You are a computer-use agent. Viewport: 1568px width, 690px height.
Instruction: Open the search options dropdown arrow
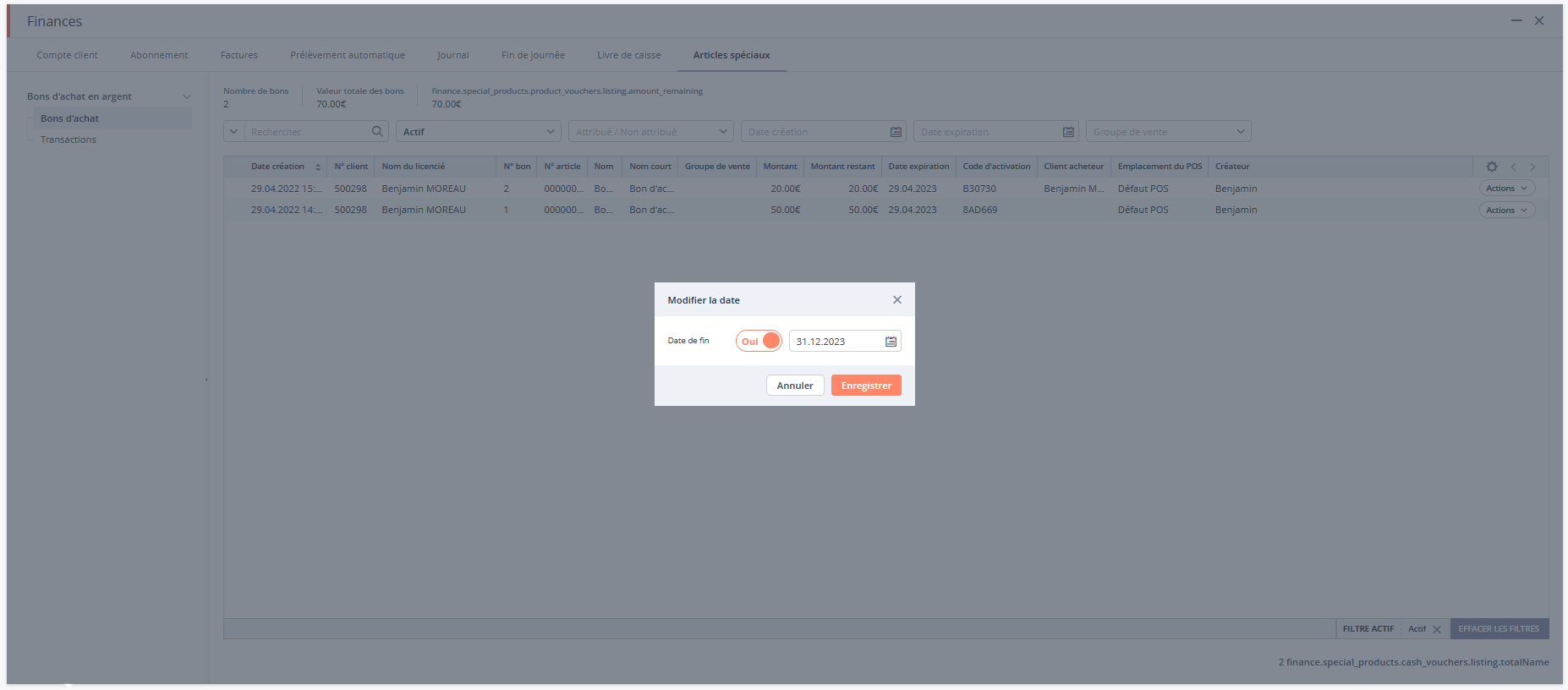click(234, 132)
